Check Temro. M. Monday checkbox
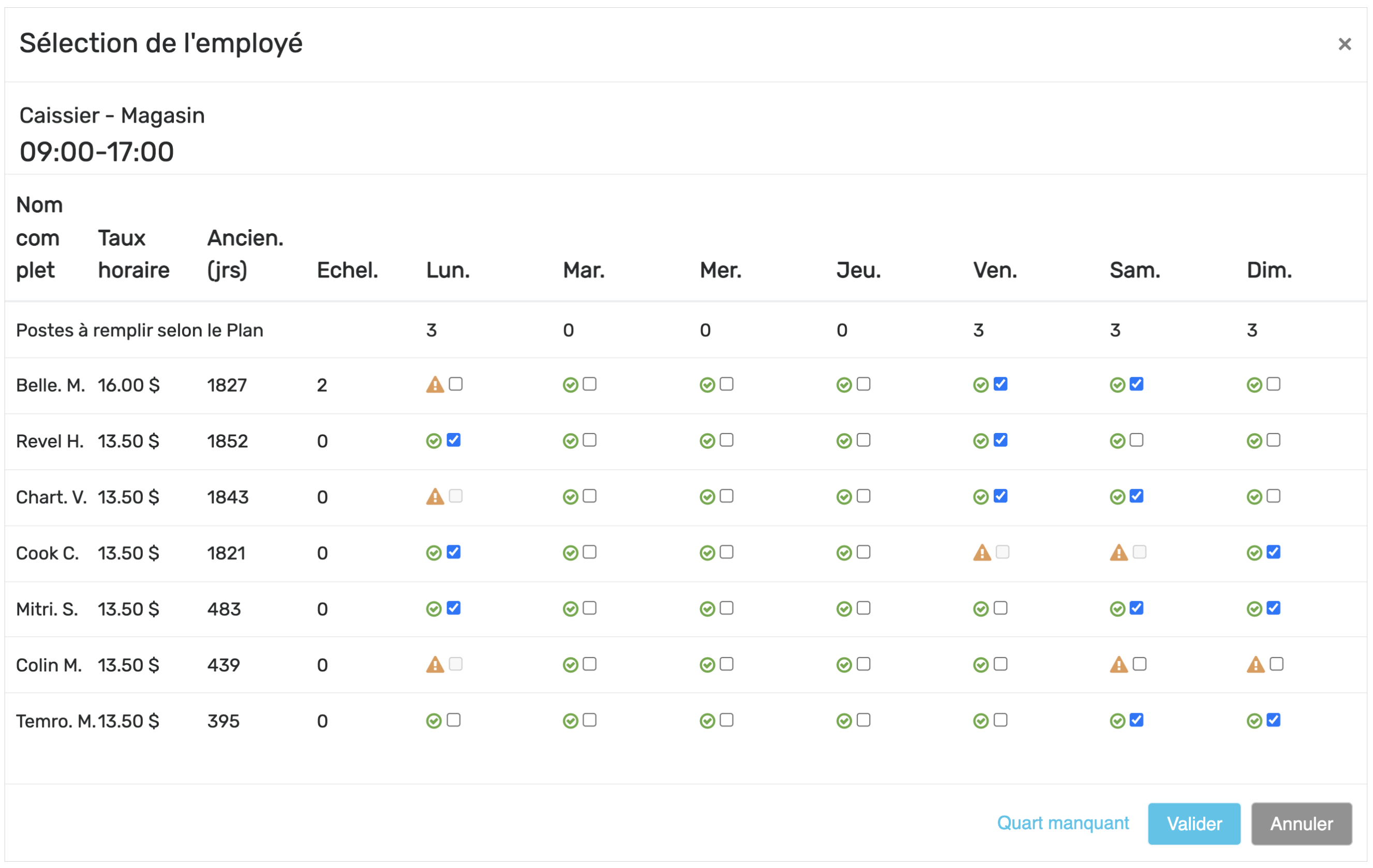This screenshot has width=1373, height=868. (x=454, y=720)
